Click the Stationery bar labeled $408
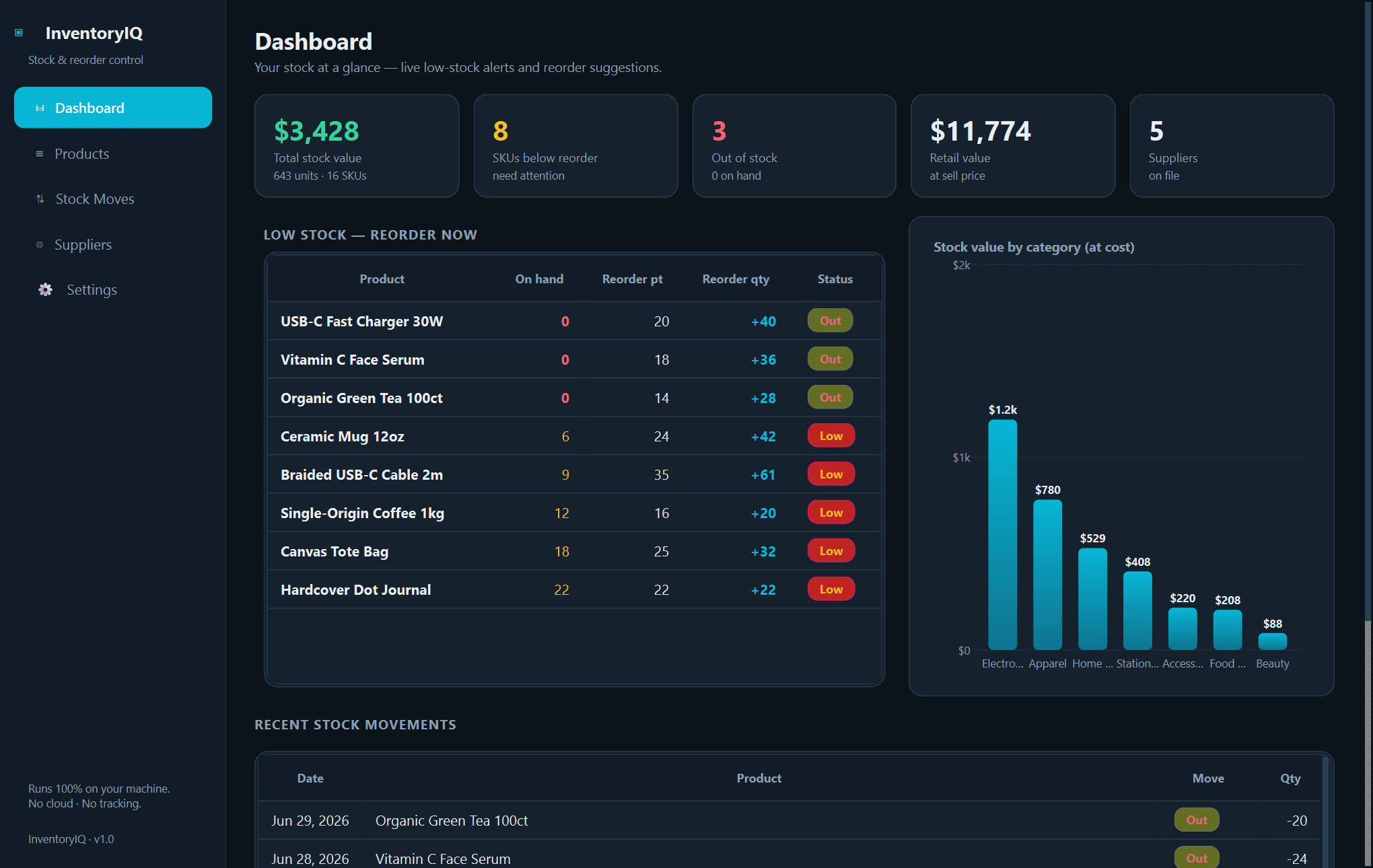 coord(1137,610)
